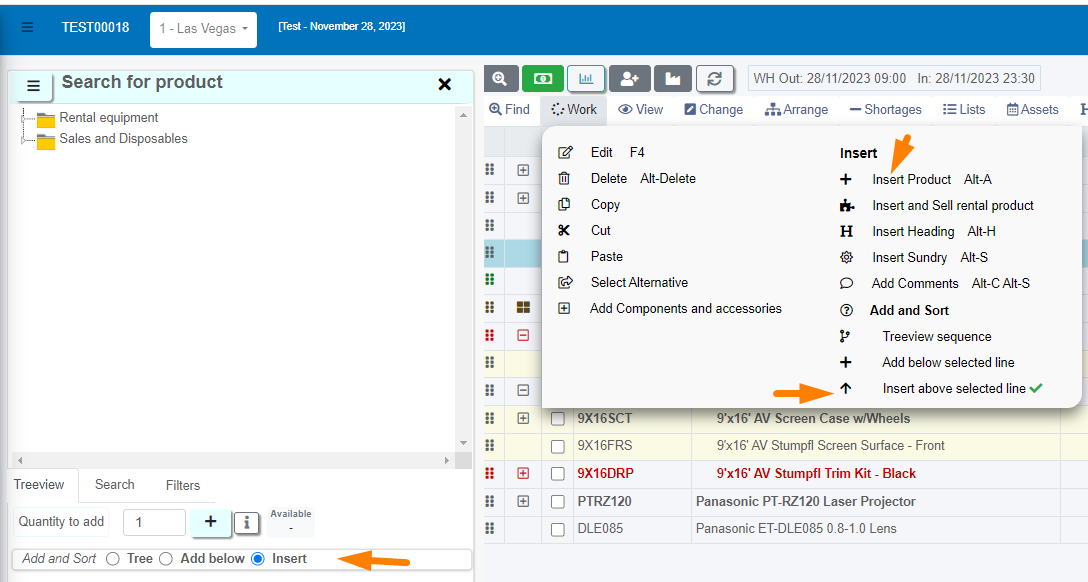
Task: Choose Delete Alt-Delete in Work menu
Action: point(627,179)
